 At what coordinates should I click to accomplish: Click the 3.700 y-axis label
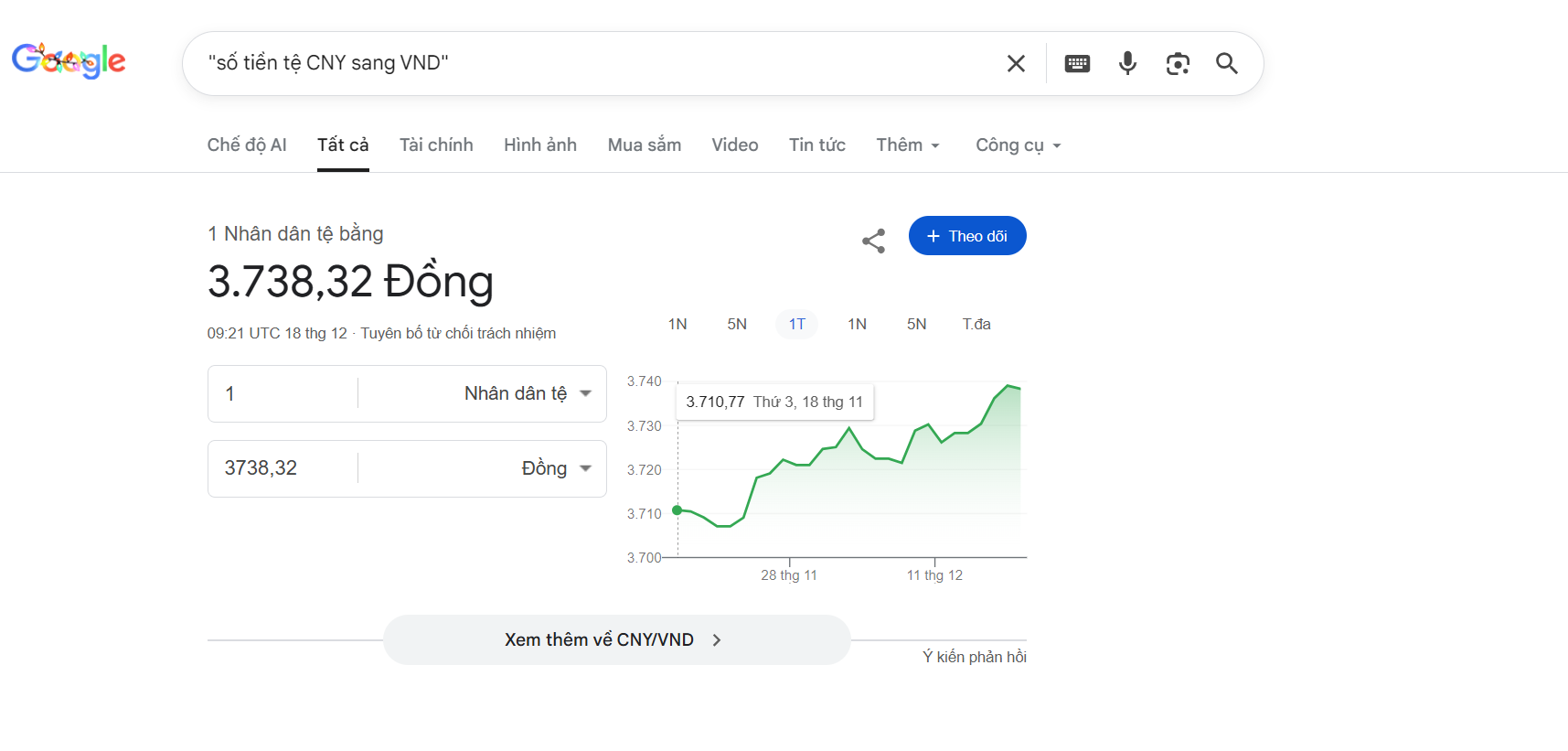pos(645,558)
